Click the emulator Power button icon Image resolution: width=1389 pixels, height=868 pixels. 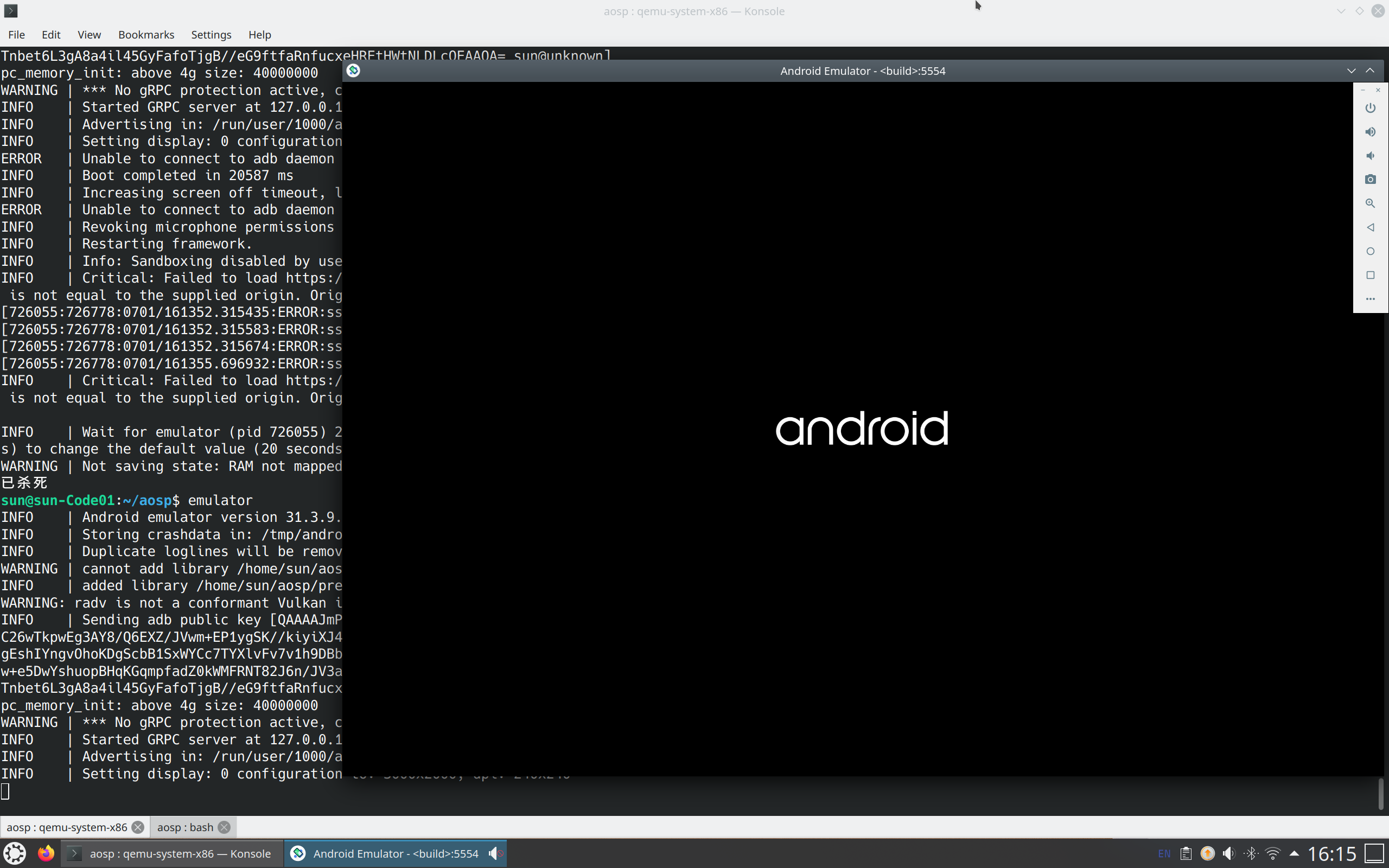click(1370, 108)
